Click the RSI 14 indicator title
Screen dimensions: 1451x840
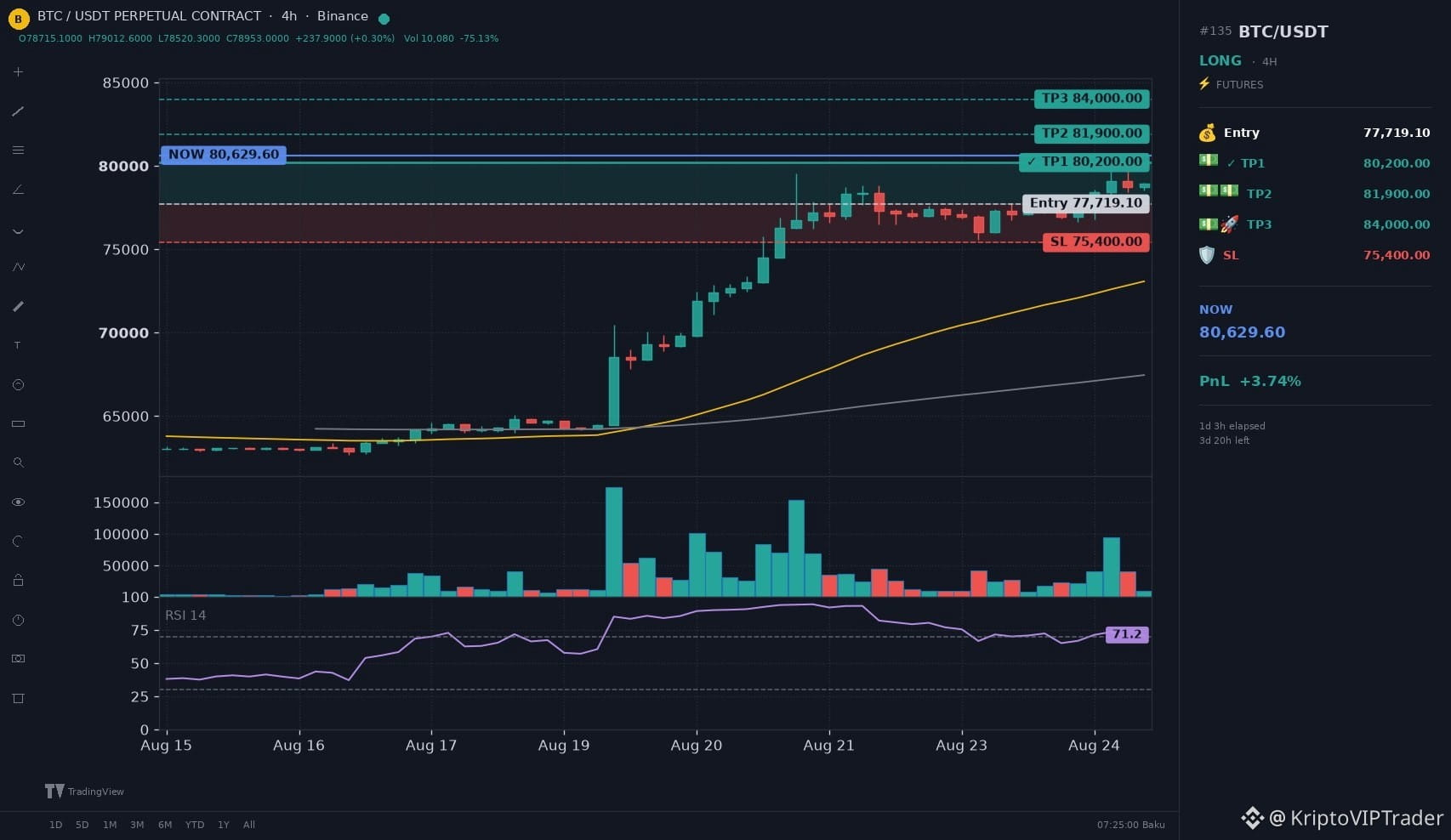tap(185, 615)
